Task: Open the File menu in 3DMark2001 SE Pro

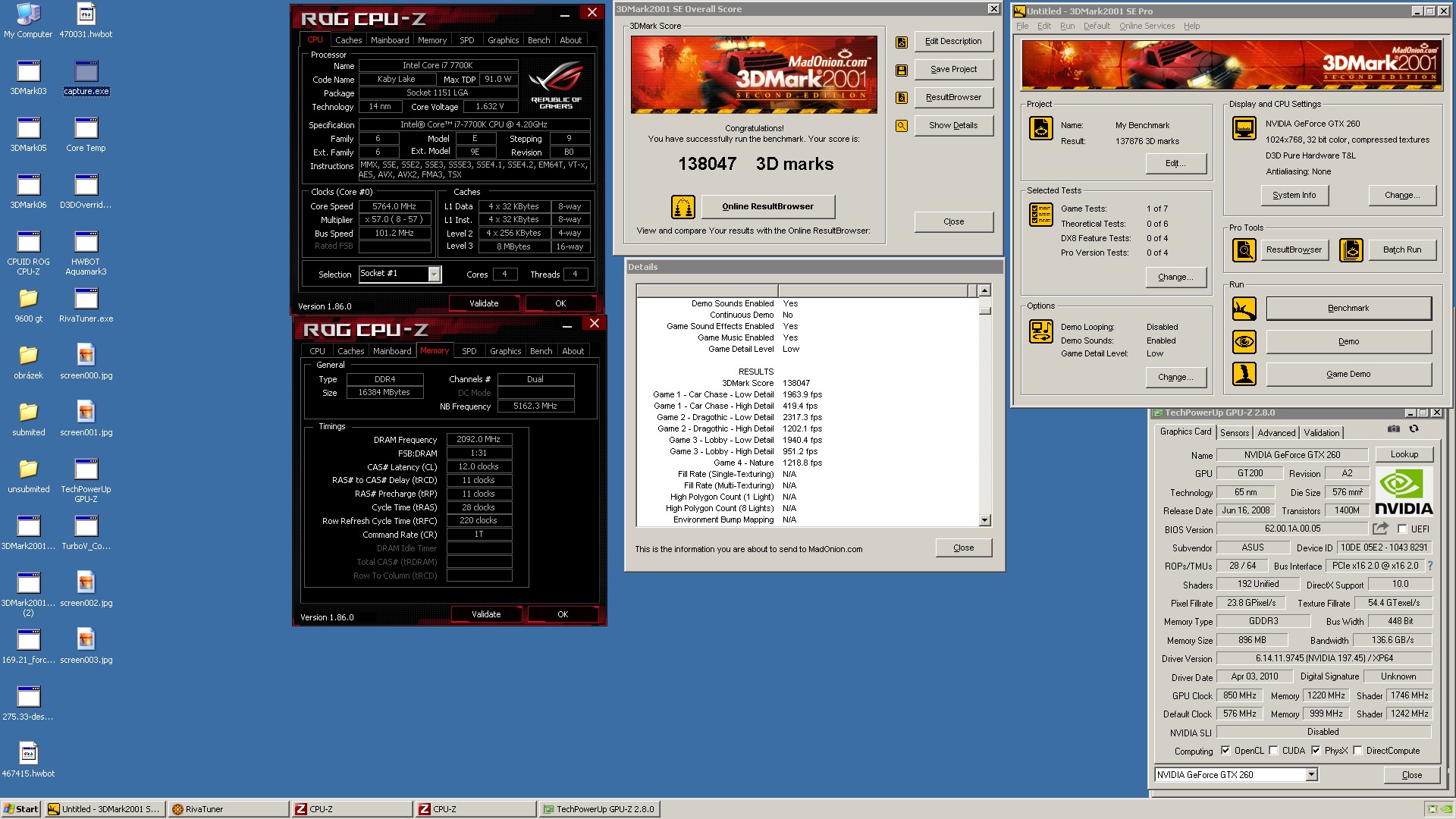Action: point(1022,26)
